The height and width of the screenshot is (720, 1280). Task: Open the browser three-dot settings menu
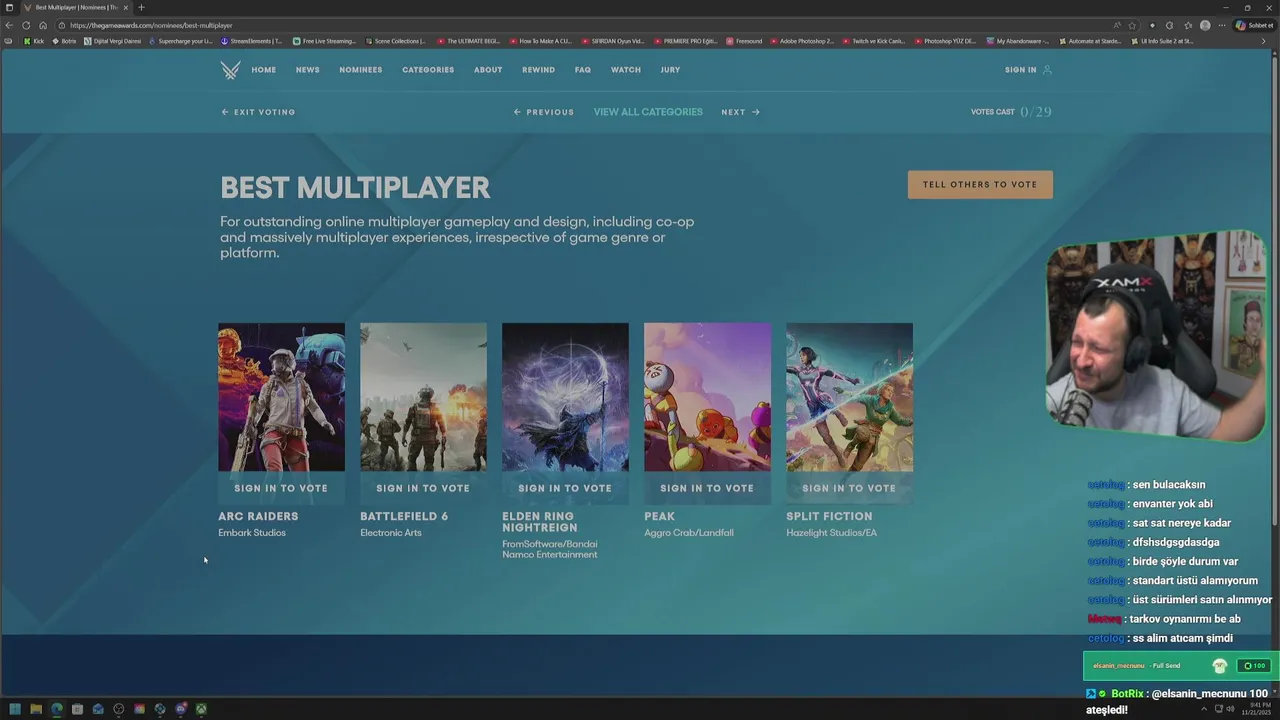tap(1222, 25)
